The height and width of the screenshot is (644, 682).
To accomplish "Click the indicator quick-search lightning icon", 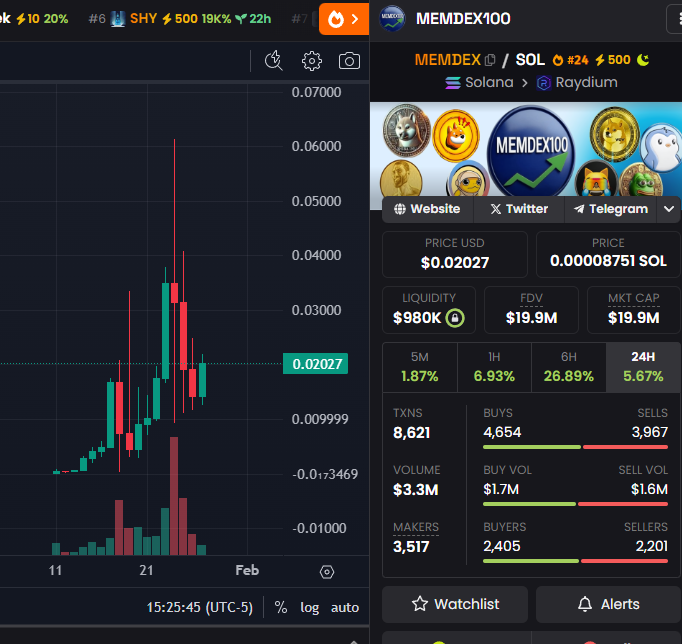I will [x=274, y=60].
